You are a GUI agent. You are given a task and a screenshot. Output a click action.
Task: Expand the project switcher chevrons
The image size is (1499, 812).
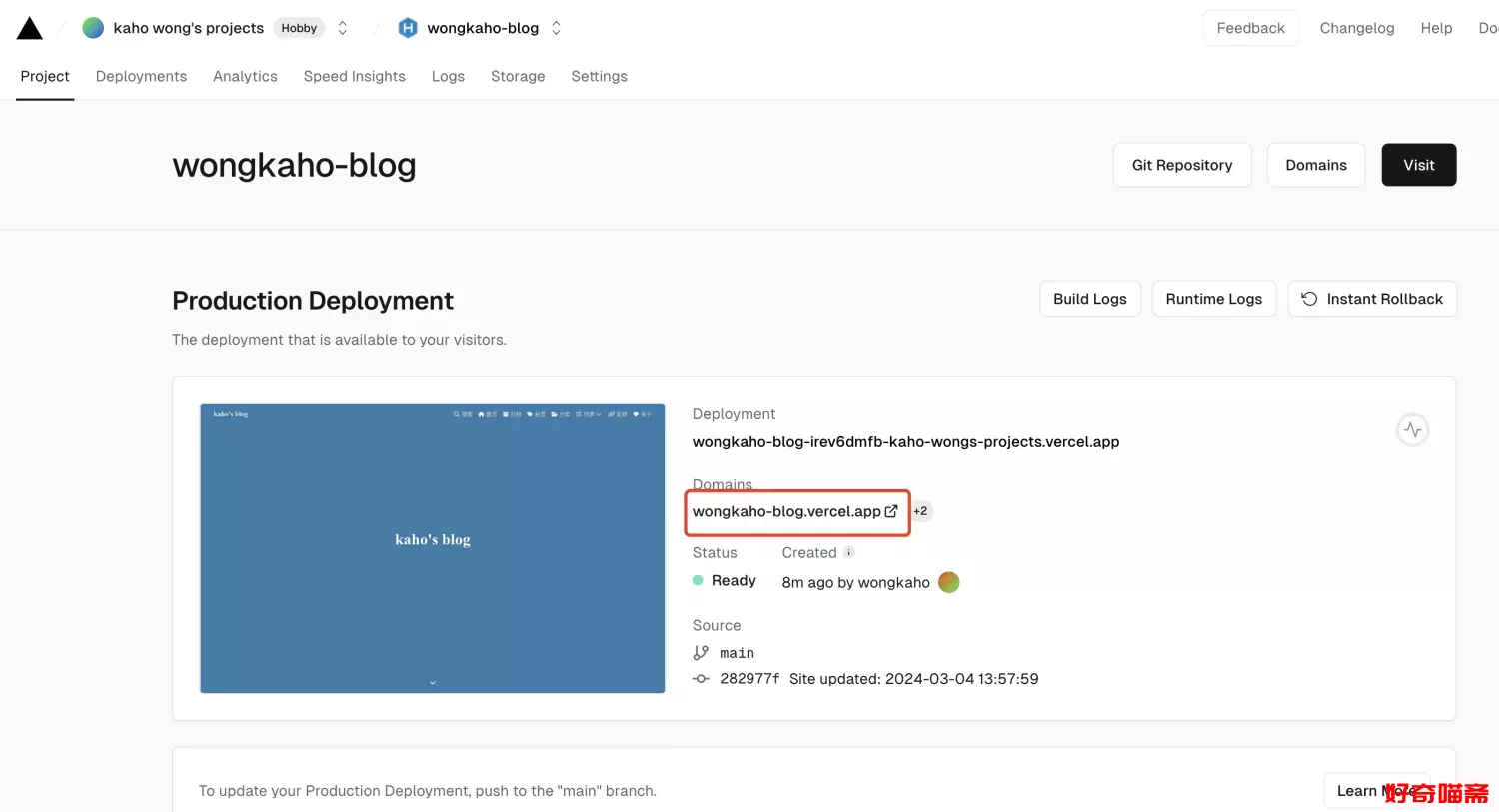(x=557, y=28)
